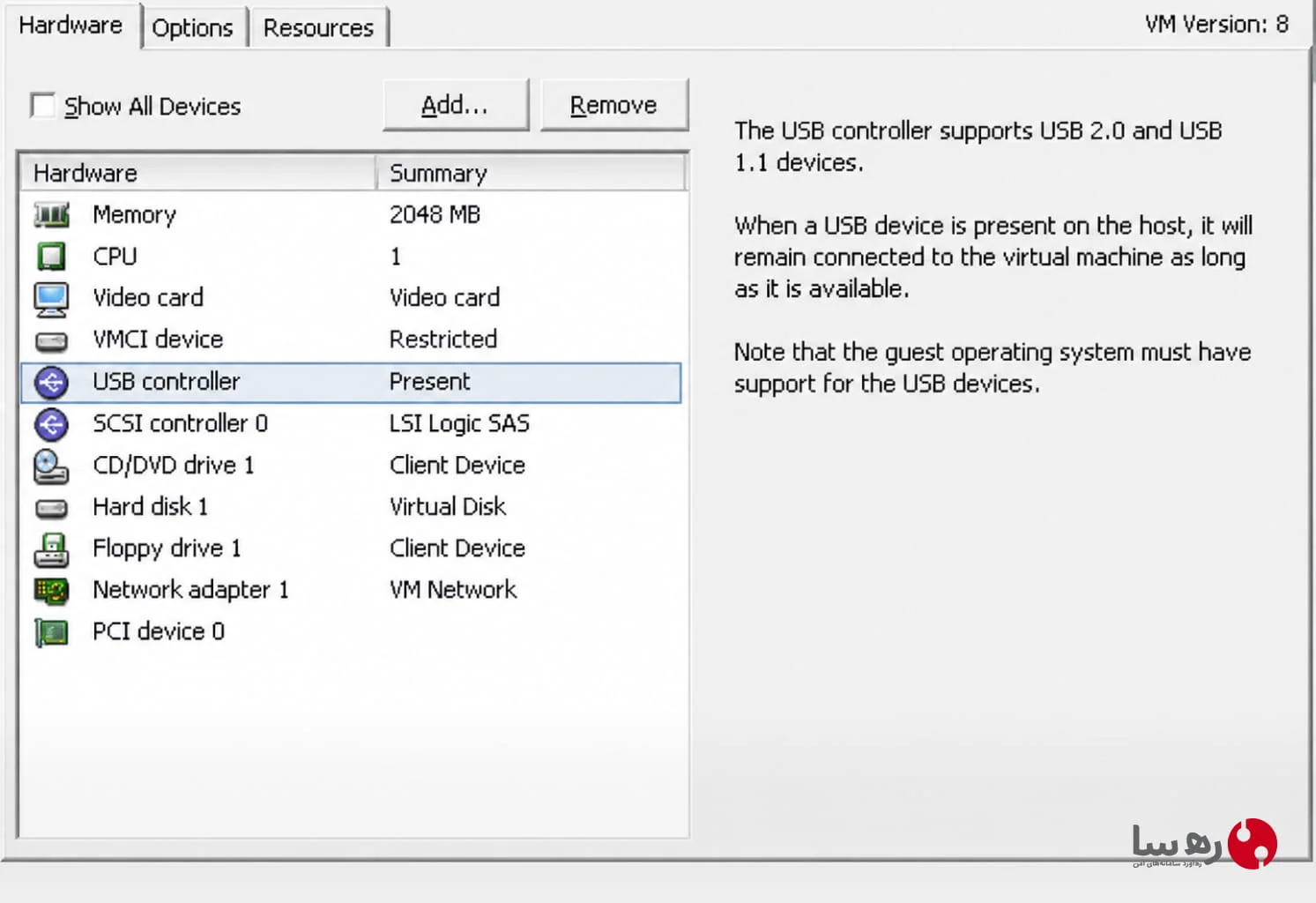Click the USB controller icon
1316x903 pixels.
(x=51, y=382)
